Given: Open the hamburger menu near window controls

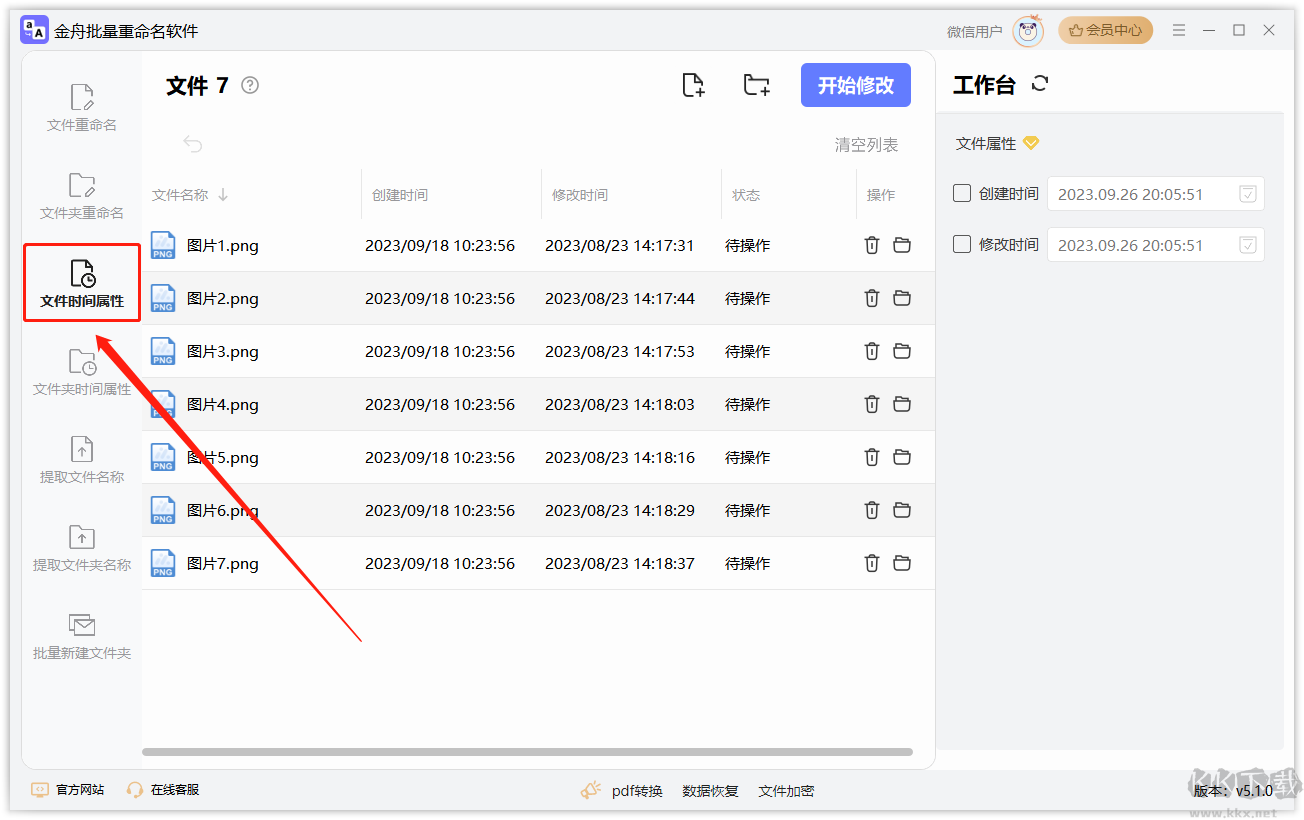Looking at the screenshot, I should pos(1178,30).
